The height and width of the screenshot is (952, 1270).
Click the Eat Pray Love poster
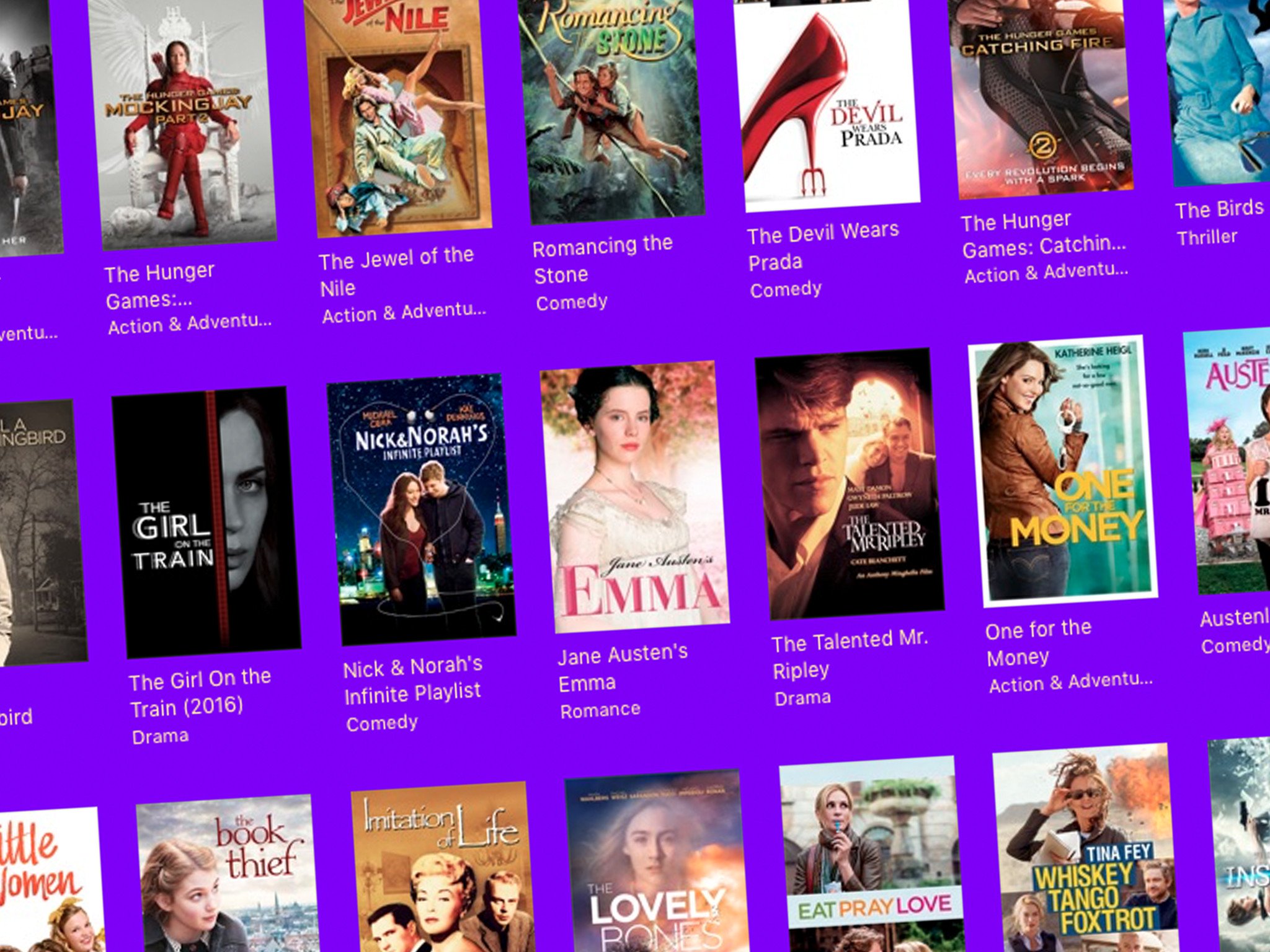871,854
